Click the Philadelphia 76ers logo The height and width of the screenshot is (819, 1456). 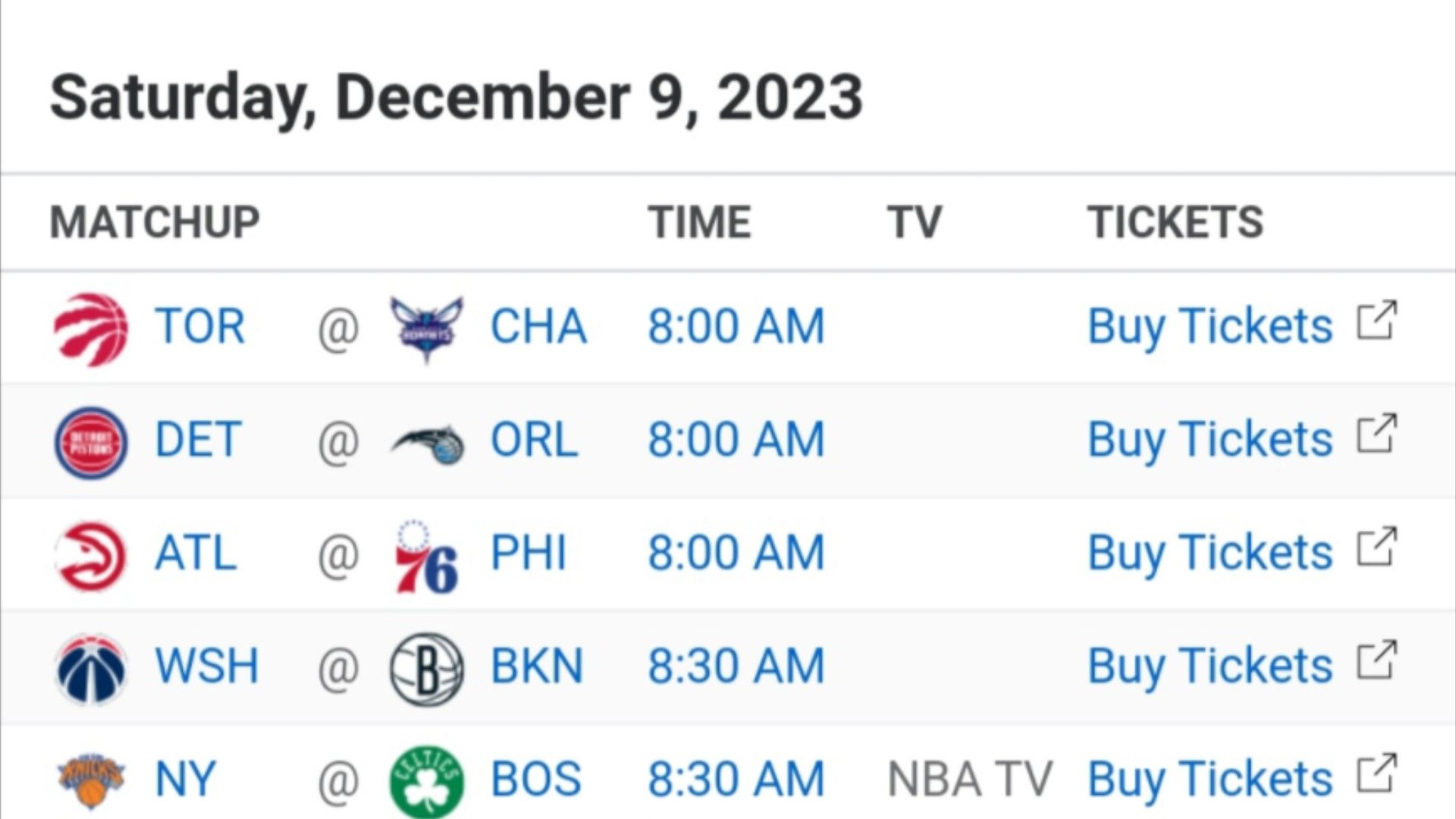pyautogui.click(x=427, y=556)
